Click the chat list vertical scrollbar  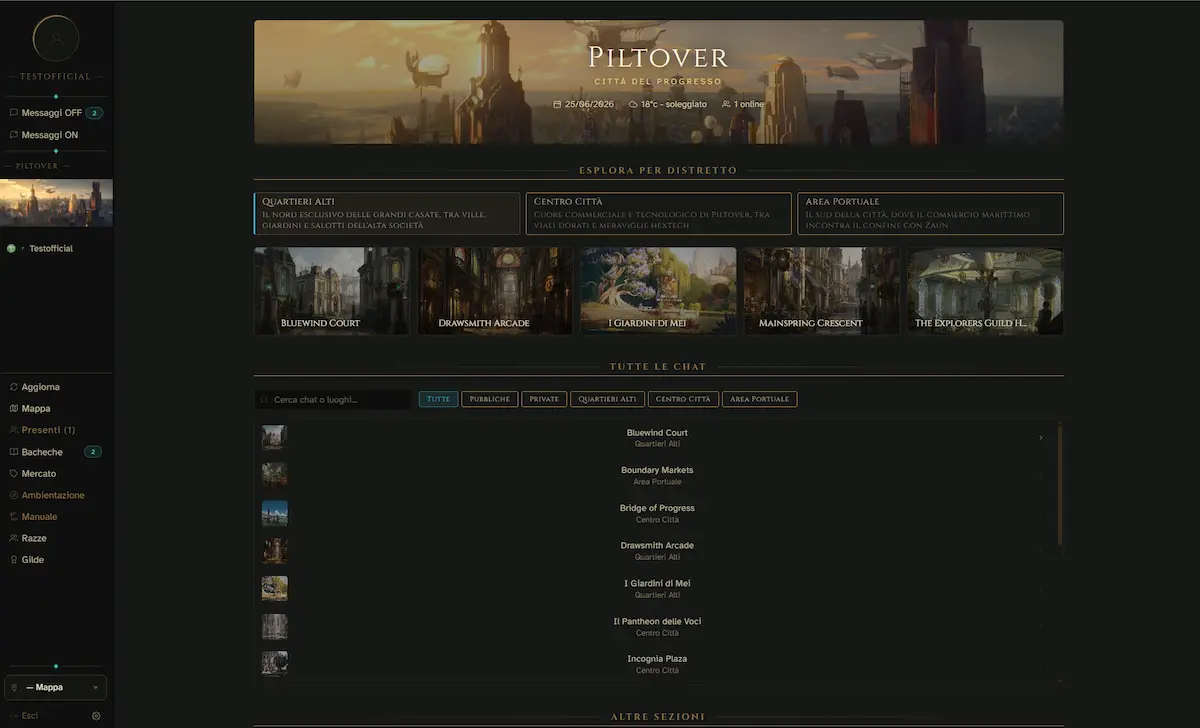click(x=1059, y=484)
